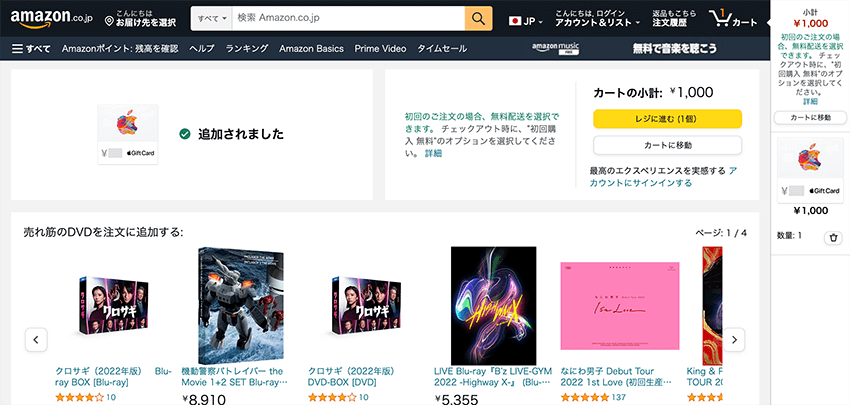Click お届け先を選択 text
The width and height of the screenshot is (850, 405).
(x=146, y=23)
